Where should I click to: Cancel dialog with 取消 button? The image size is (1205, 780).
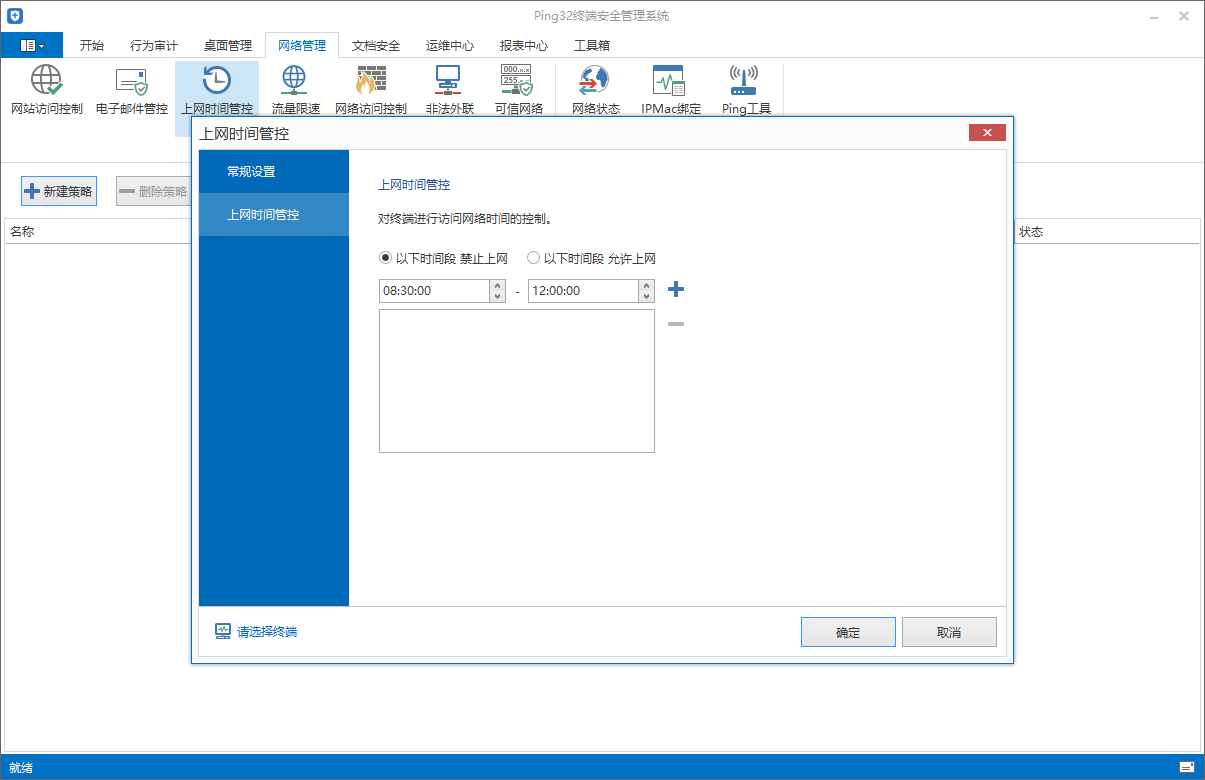pyautogui.click(x=949, y=632)
